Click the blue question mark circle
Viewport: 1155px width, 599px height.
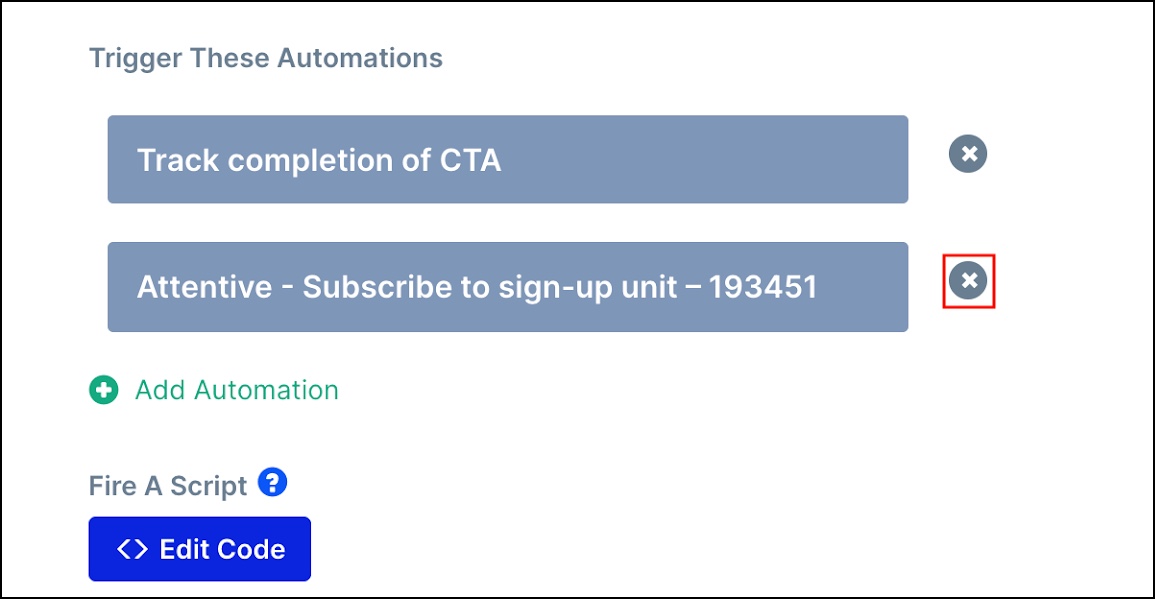[x=272, y=483]
